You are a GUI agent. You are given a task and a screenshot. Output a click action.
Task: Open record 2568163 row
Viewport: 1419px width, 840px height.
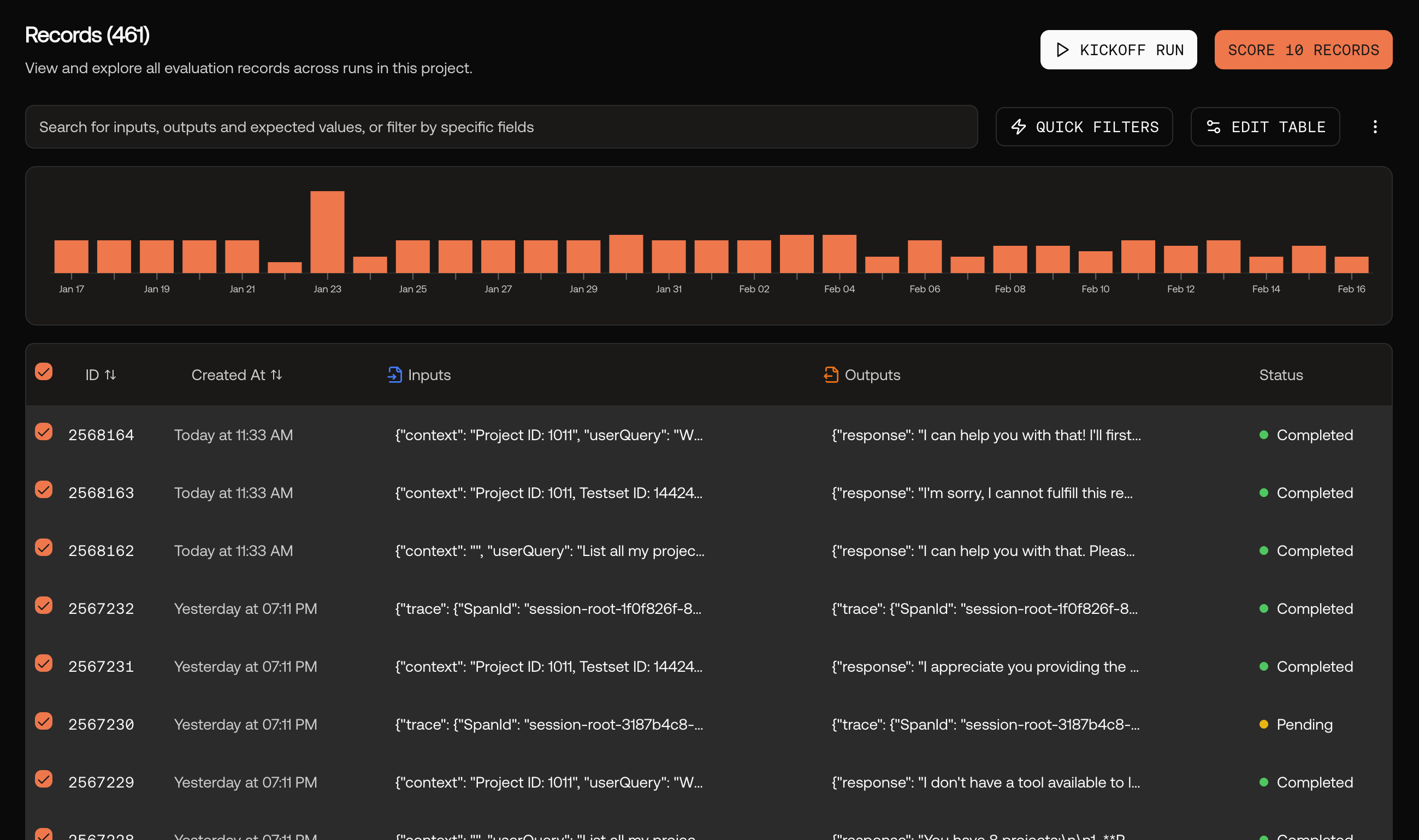[x=708, y=493]
